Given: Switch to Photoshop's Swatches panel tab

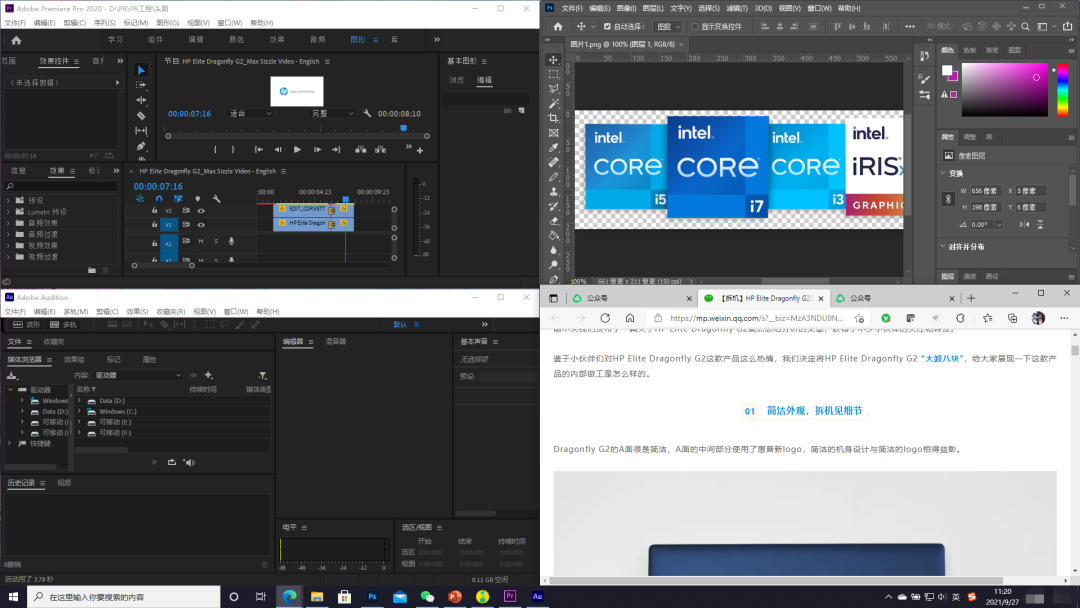Looking at the screenshot, I should [x=969, y=50].
